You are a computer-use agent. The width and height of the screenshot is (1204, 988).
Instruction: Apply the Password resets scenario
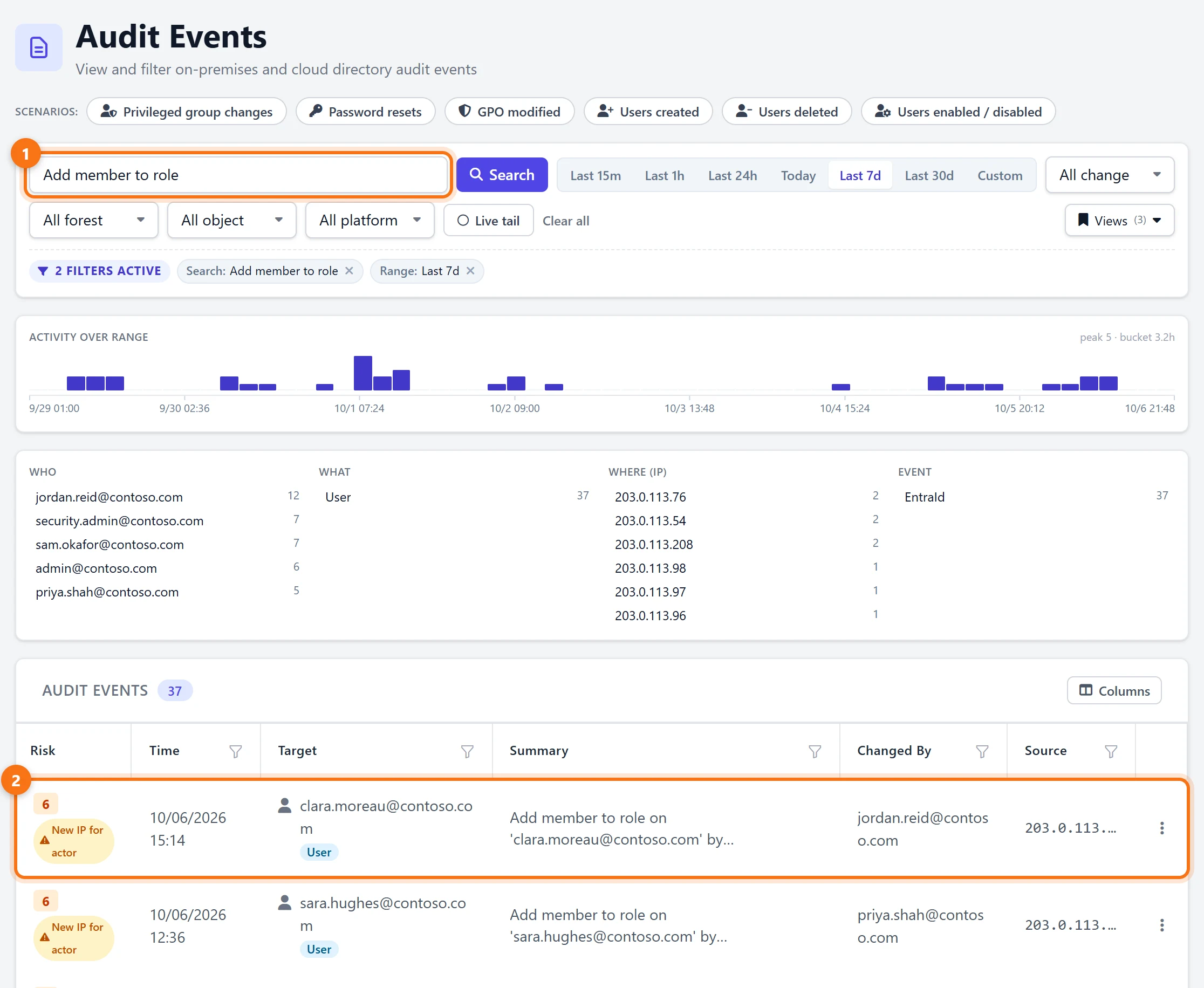(366, 112)
